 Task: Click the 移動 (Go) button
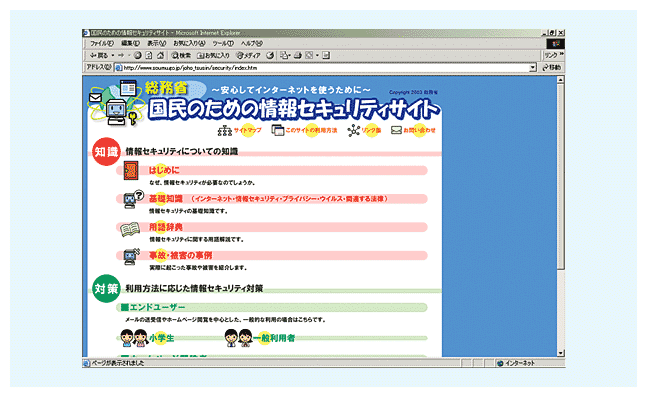pos(552,67)
